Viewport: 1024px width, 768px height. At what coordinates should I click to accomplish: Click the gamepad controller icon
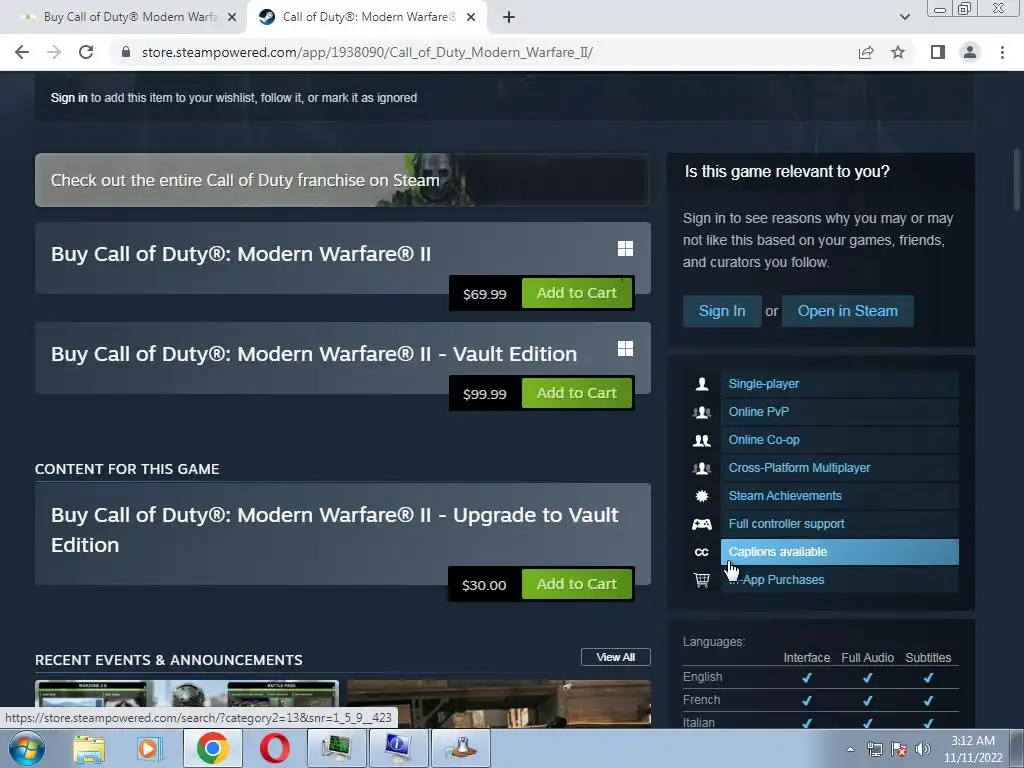coord(701,524)
